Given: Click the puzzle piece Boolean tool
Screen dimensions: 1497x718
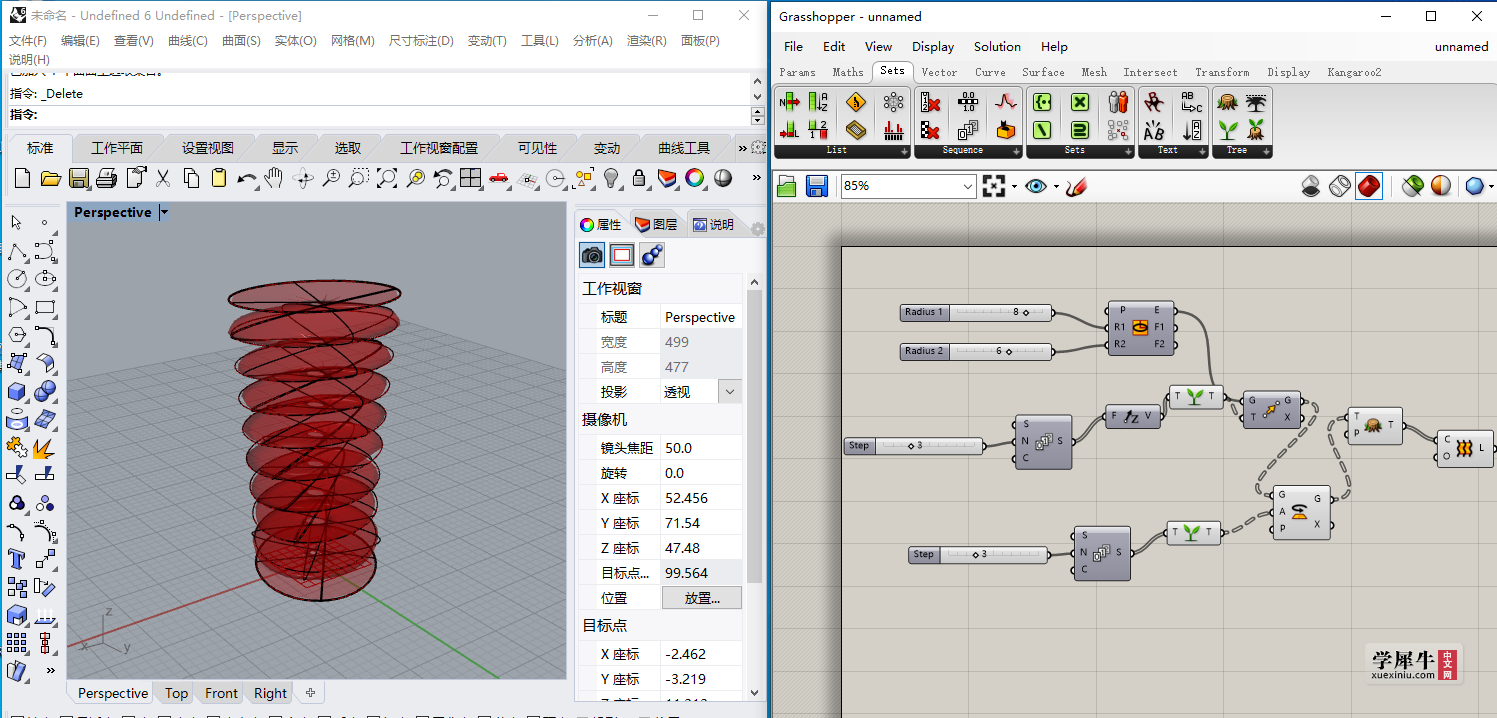Looking at the screenshot, I should [x=17, y=446].
